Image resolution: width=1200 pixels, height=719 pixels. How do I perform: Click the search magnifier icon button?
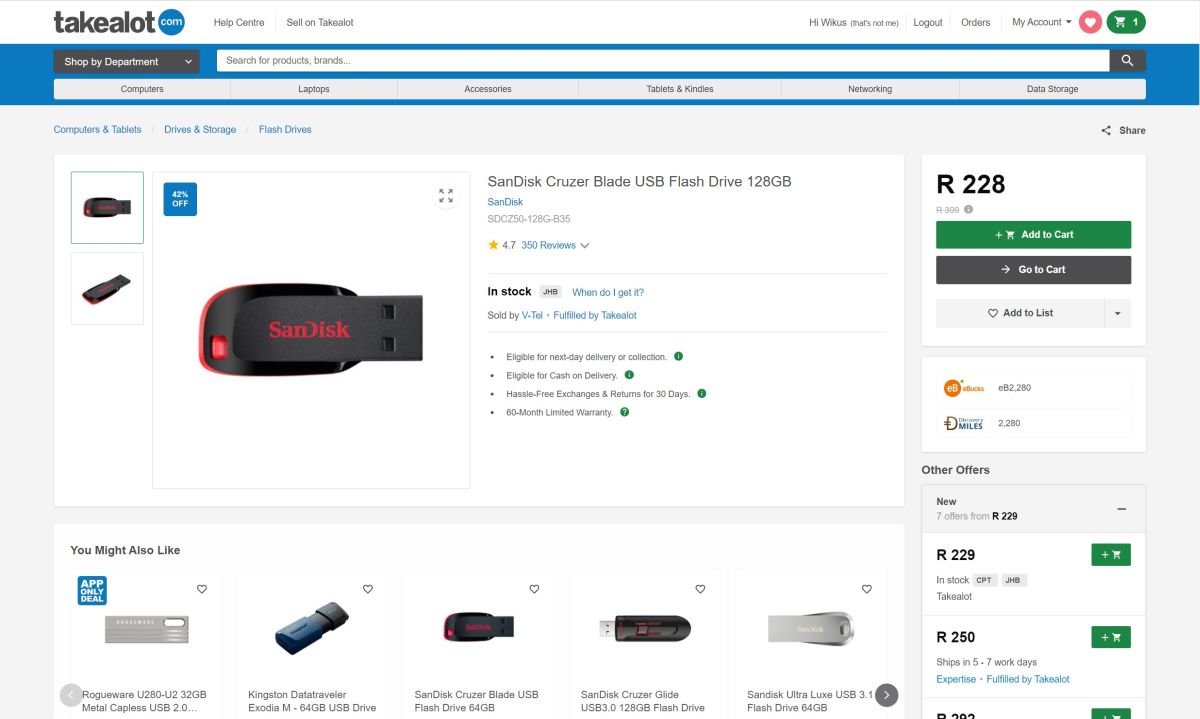[1127, 61]
